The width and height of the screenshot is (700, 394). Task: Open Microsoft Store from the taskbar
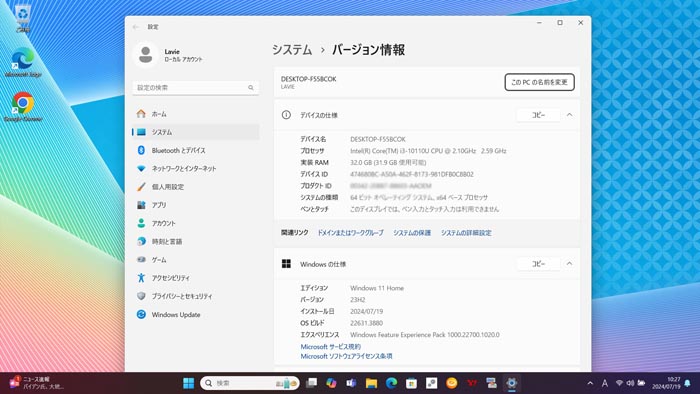pyautogui.click(x=412, y=383)
